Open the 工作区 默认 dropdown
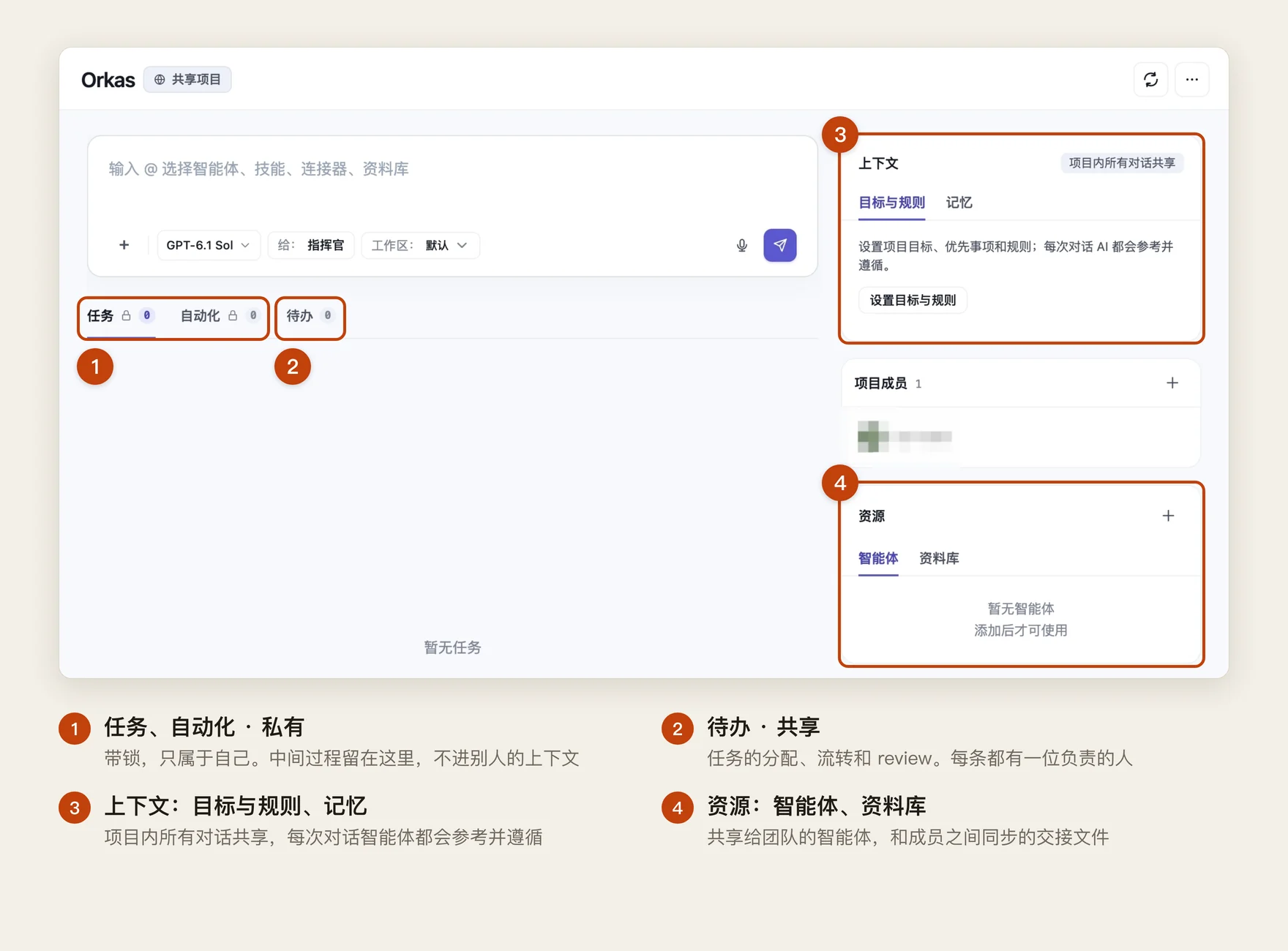This screenshot has height=951, width=1288. 420,245
